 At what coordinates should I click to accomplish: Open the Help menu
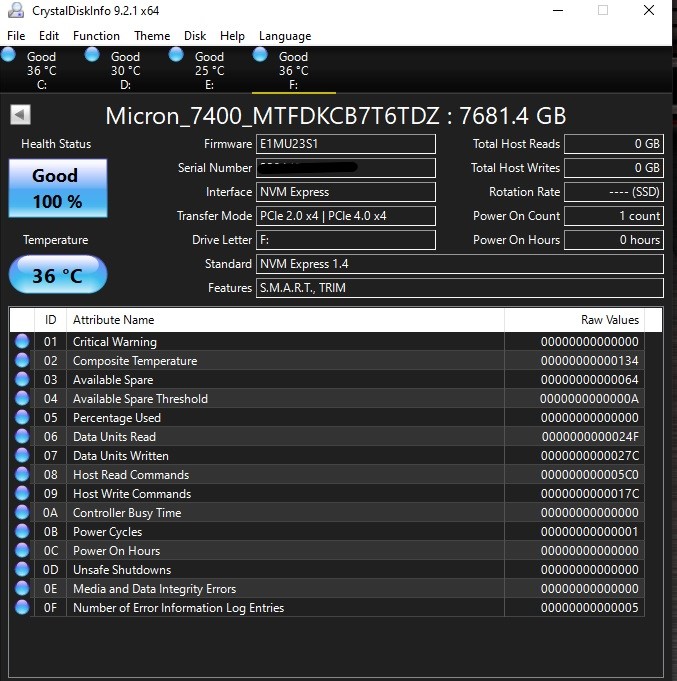(232, 36)
